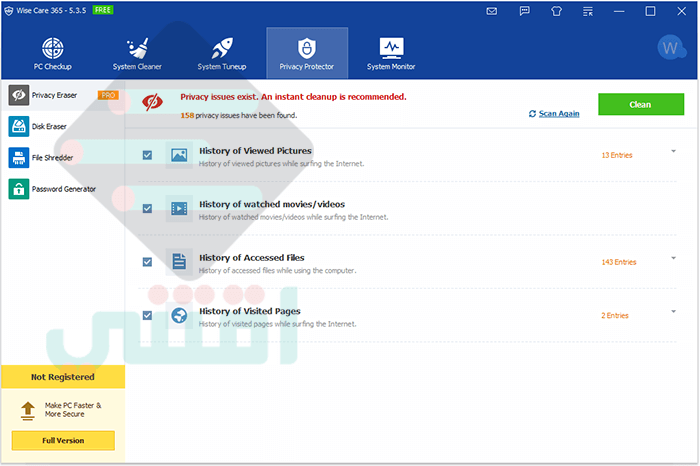
Task: Uncheck History of Accessed Files checkbox
Action: click(x=147, y=262)
